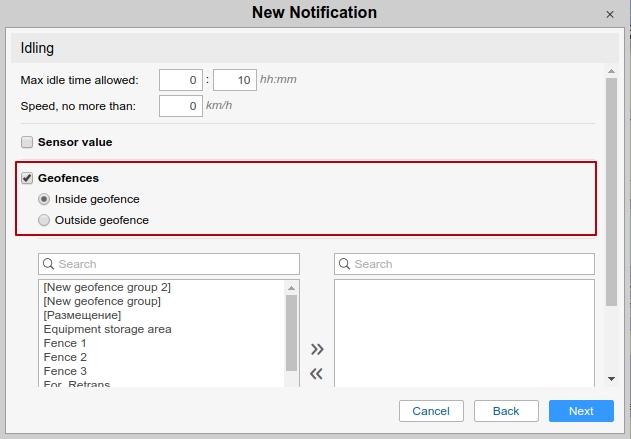Click the max idle time hours field

(x=181, y=80)
